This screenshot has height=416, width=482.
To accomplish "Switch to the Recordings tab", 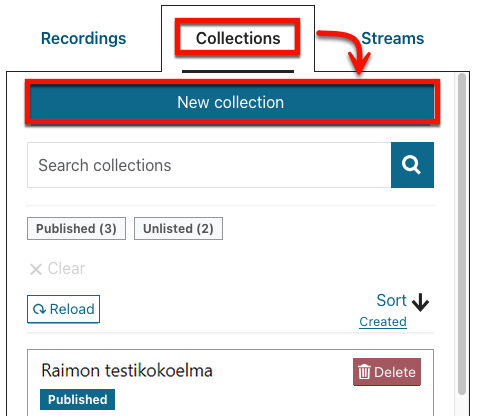I will [83, 38].
